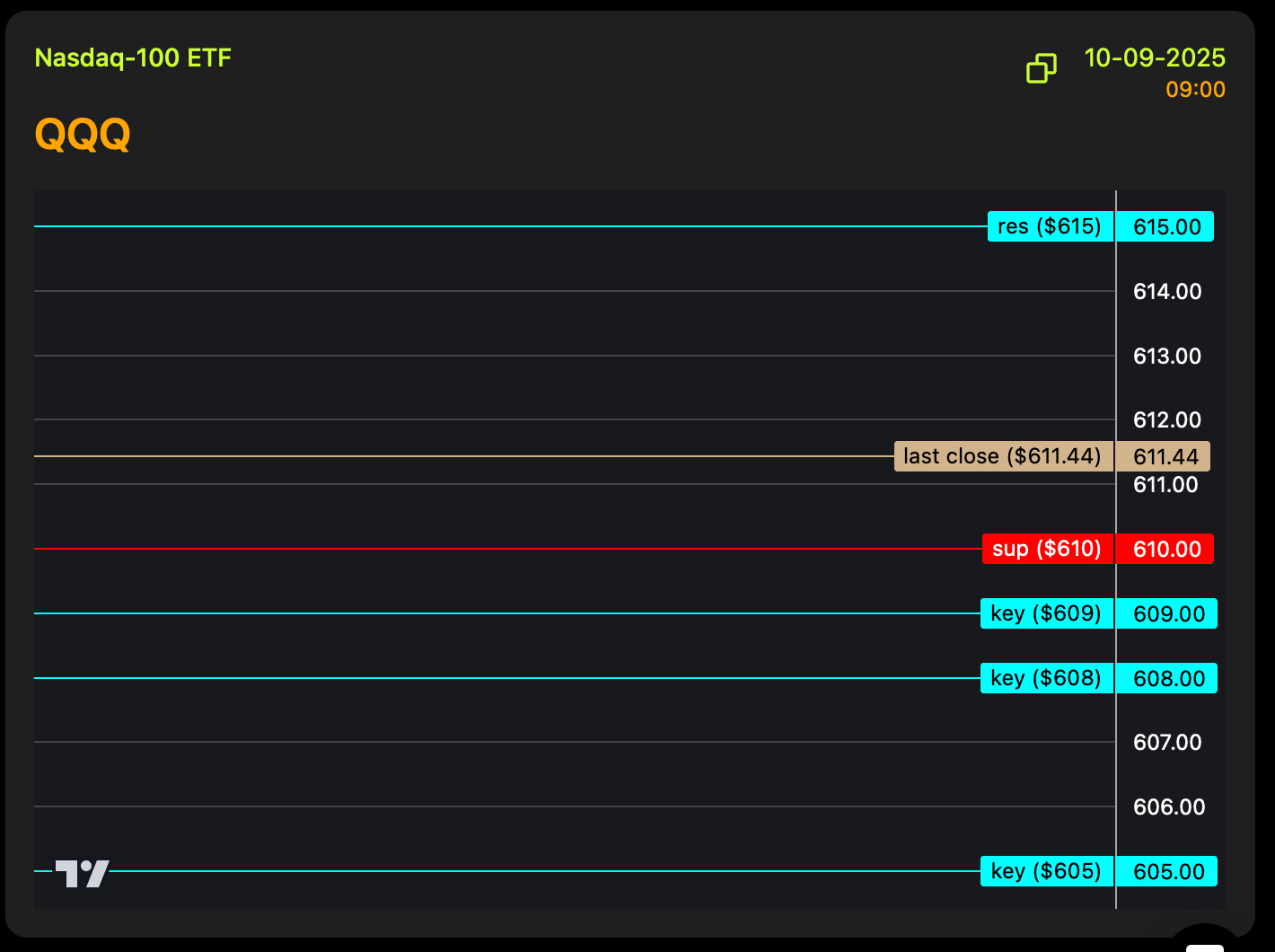Viewport: 1275px width, 952px height.
Task: Select the res ($615) resistance line label
Action: pyautogui.click(x=1050, y=226)
